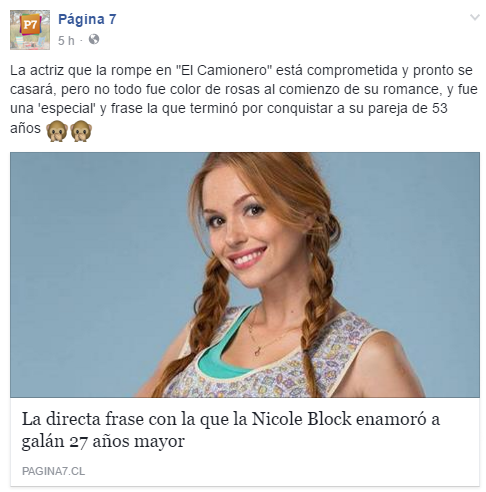This screenshot has height=492, width=486.
Task: Click the necklace pendant in the photo
Action: coord(258,351)
